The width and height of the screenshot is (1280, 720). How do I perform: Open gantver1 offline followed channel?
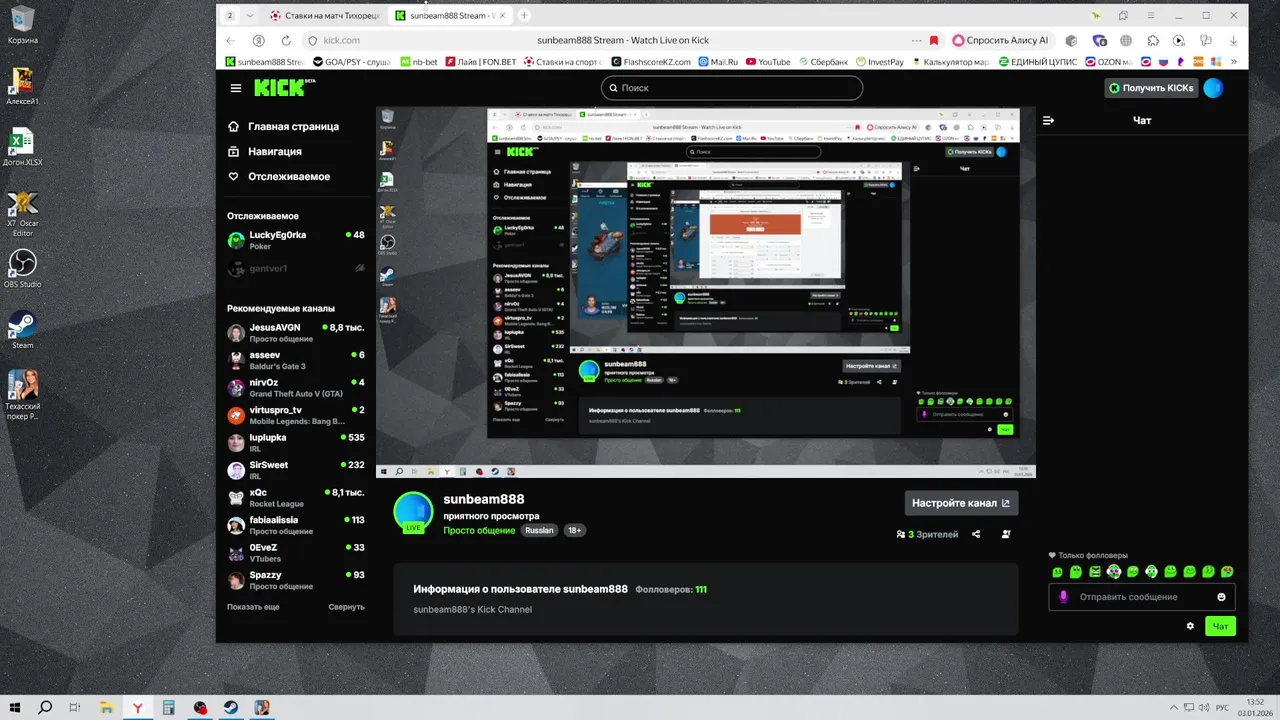tap(296, 268)
